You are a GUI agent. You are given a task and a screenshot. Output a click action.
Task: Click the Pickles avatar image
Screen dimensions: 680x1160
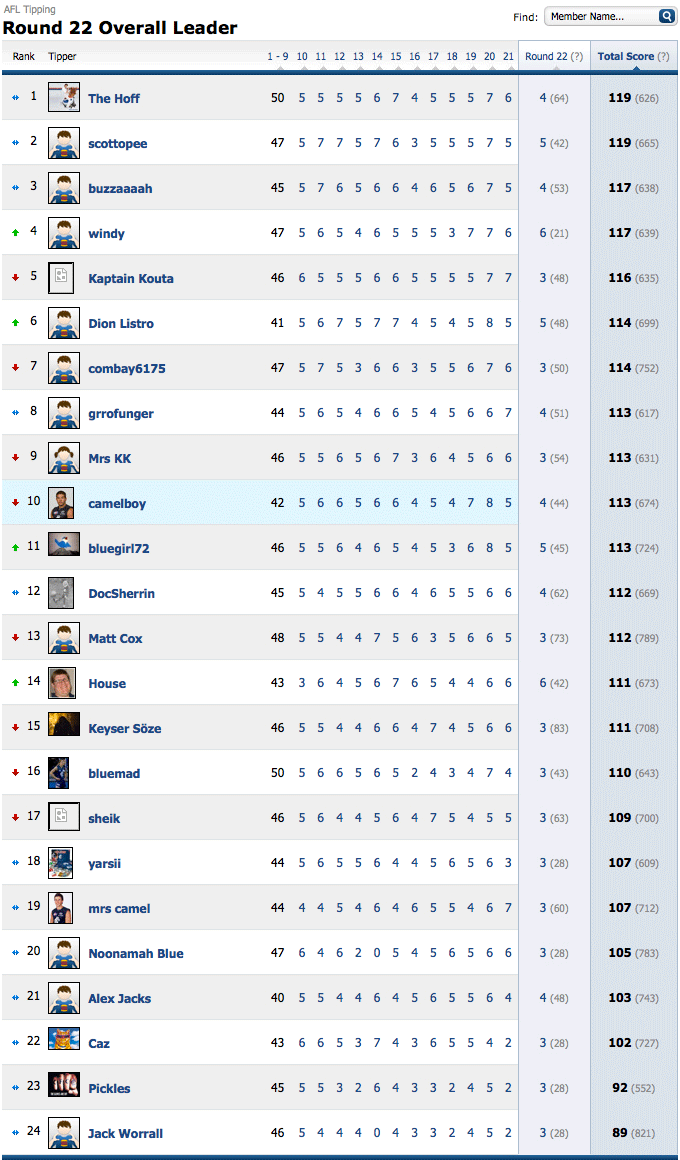(x=64, y=1085)
